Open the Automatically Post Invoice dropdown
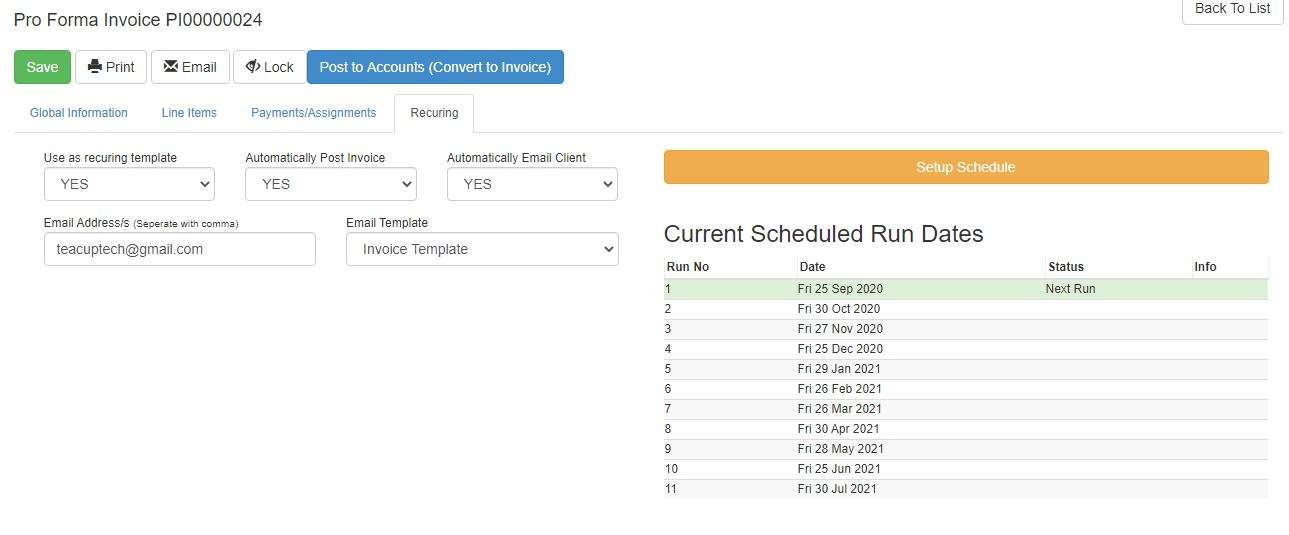Viewport: 1289px width, 535px height. pos(330,184)
